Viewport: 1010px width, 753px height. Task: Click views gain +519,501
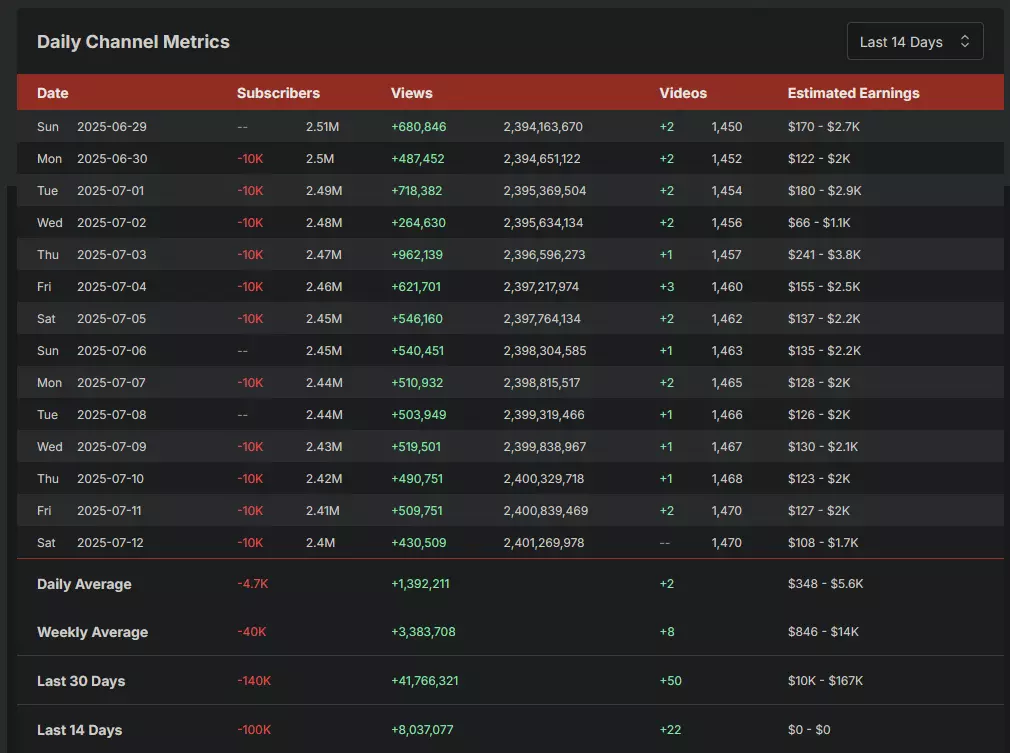[x=416, y=446]
